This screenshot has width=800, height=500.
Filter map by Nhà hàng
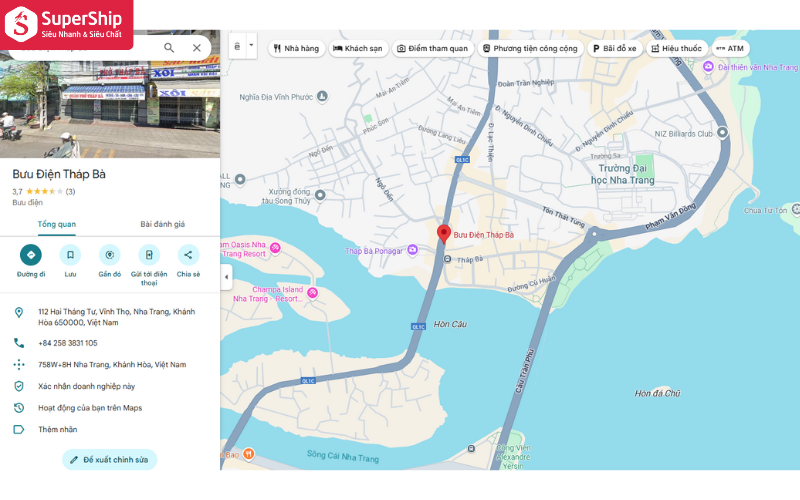click(296, 48)
